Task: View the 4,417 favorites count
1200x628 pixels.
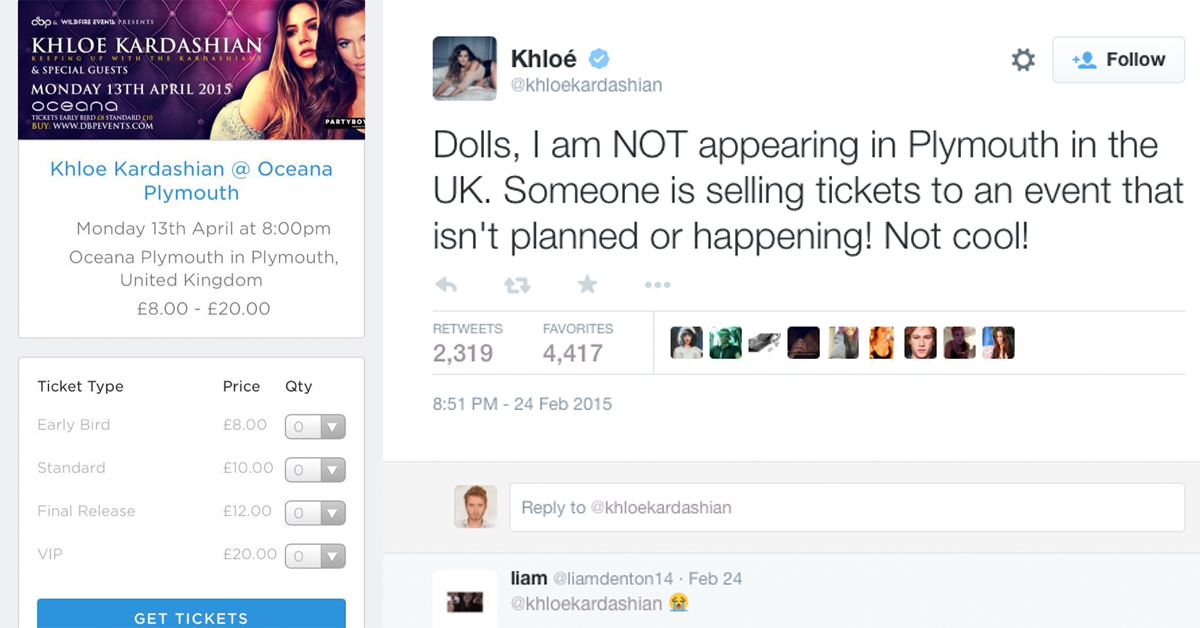Action: click(x=573, y=352)
